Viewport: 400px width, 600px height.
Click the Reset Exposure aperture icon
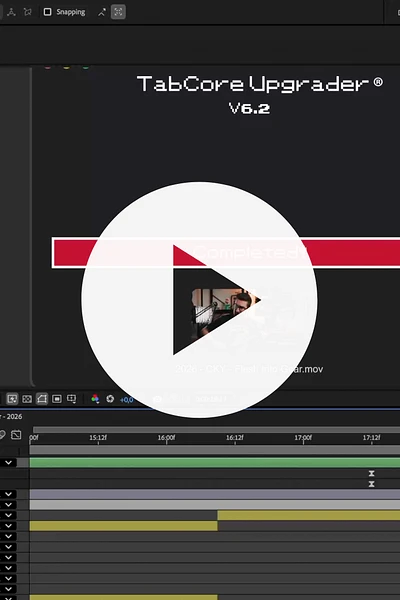click(110, 399)
